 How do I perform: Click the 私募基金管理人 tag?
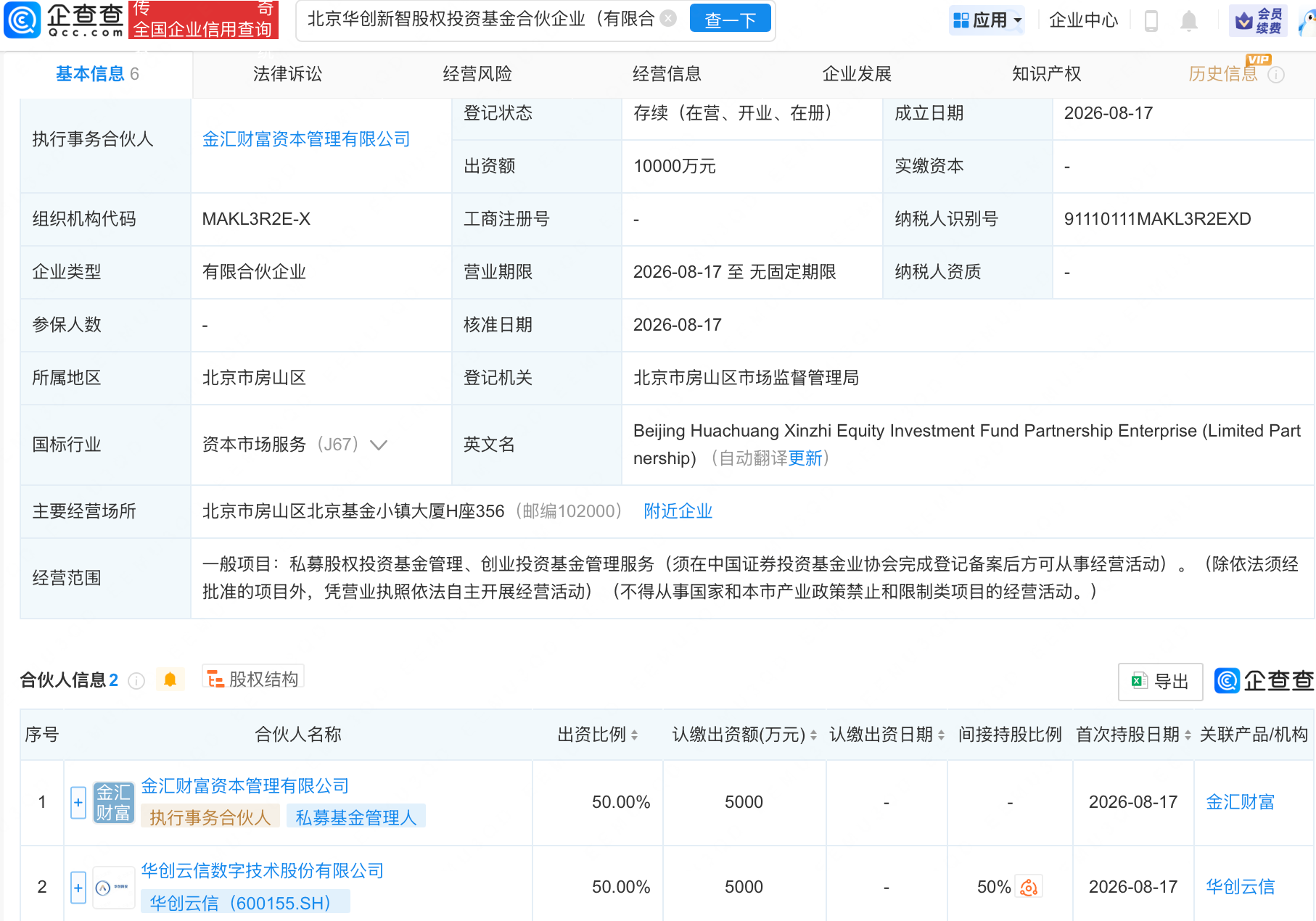[356, 817]
